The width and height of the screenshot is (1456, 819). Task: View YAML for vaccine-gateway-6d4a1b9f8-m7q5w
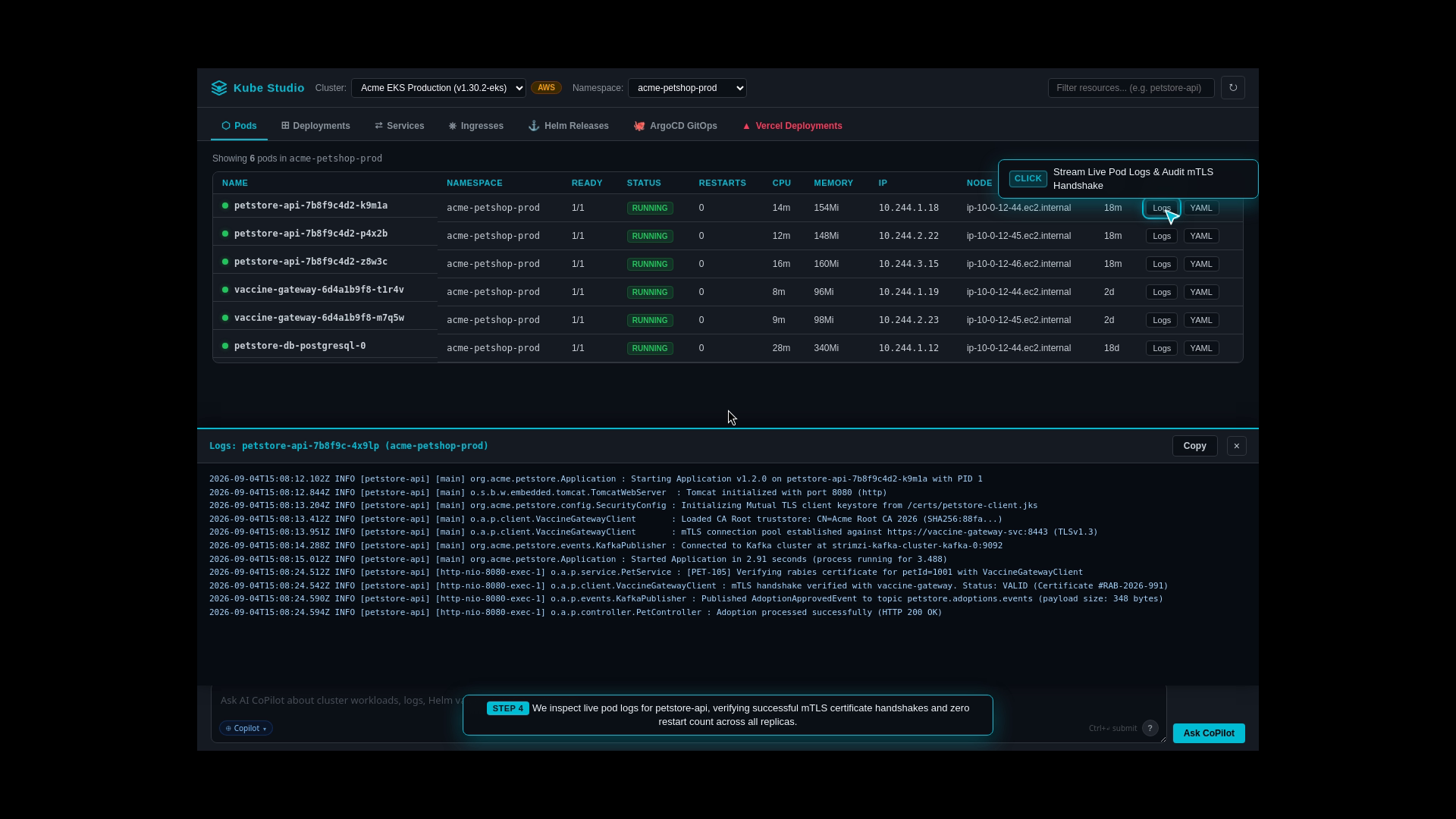point(1200,320)
